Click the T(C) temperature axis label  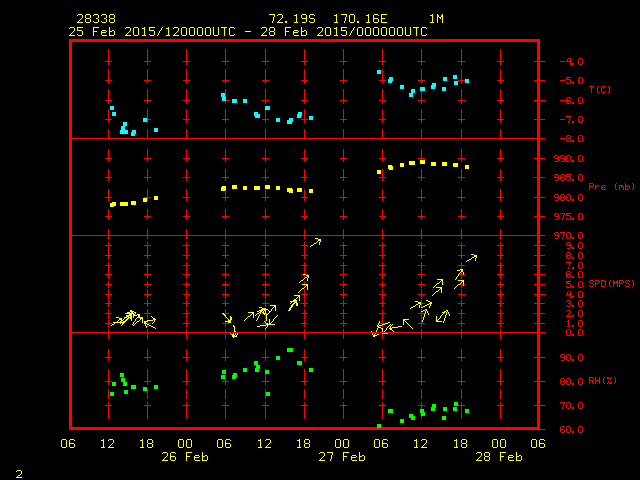(x=599, y=90)
